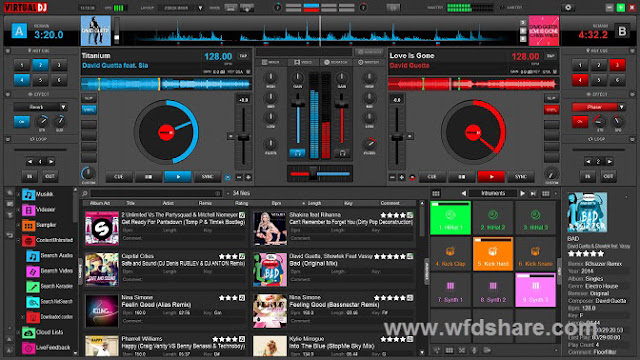The height and width of the screenshot is (360, 640).
Task: Toggle deck A Reverb effect ON button
Action: coord(22,122)
